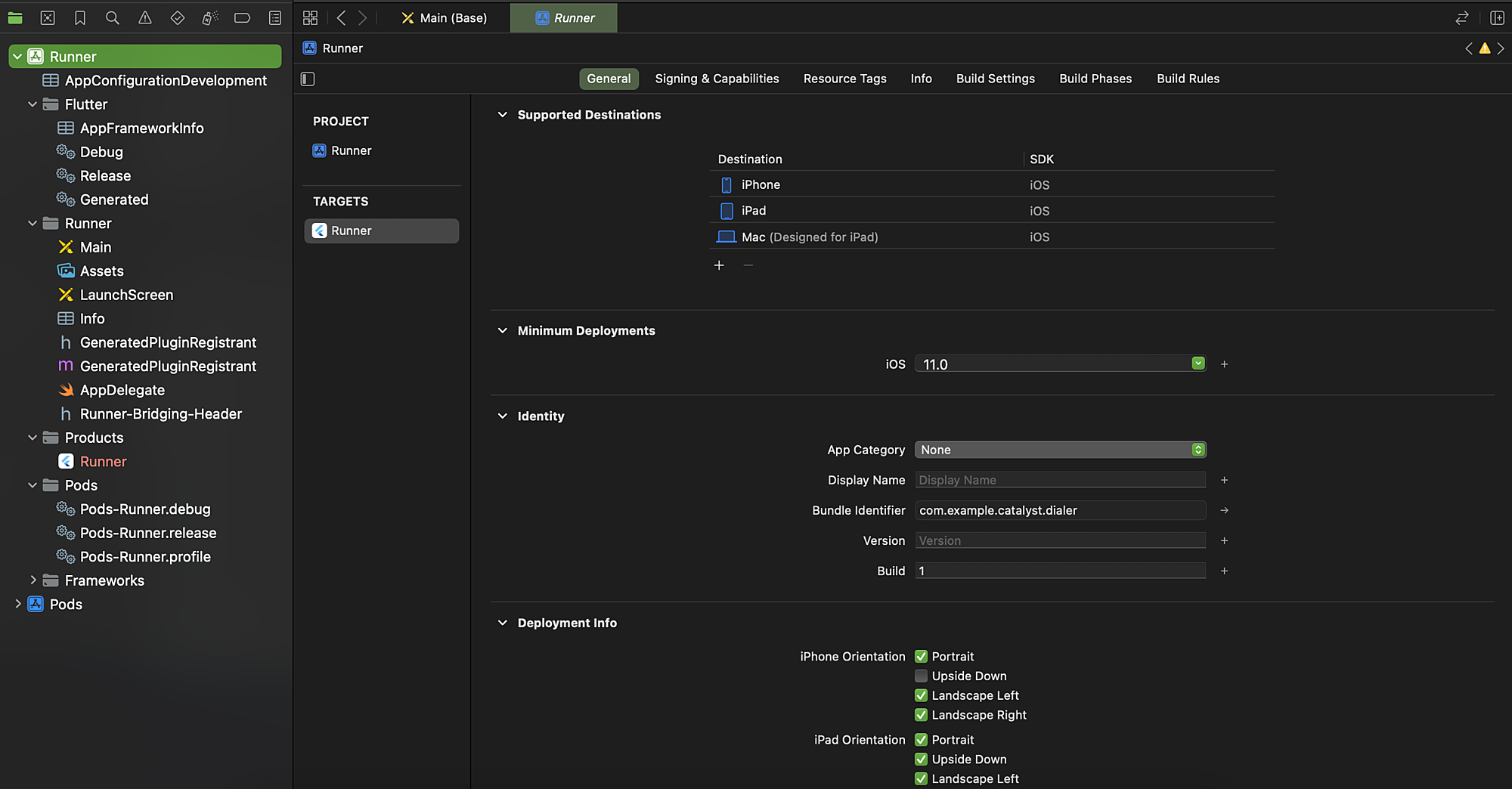Open the Main (Base) editor tab

coord(445,17)
